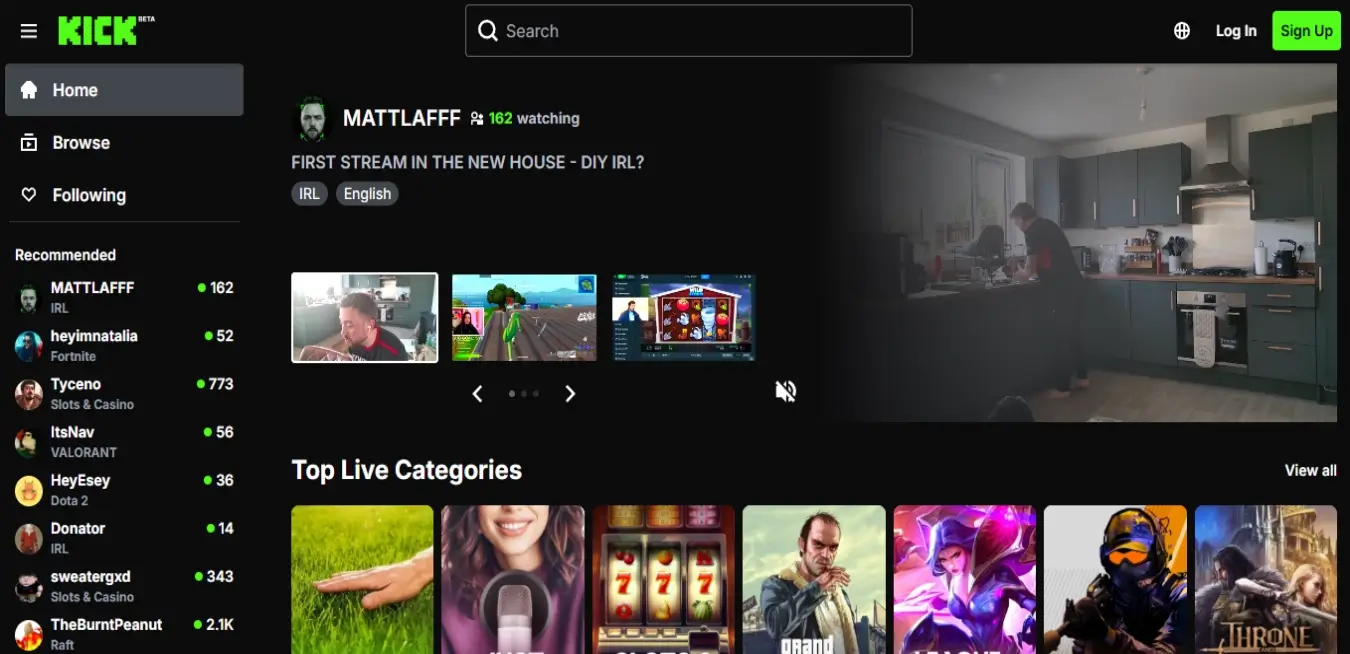Go to previous featured stream arrow
1350x654 pixels.
[477, 394]
